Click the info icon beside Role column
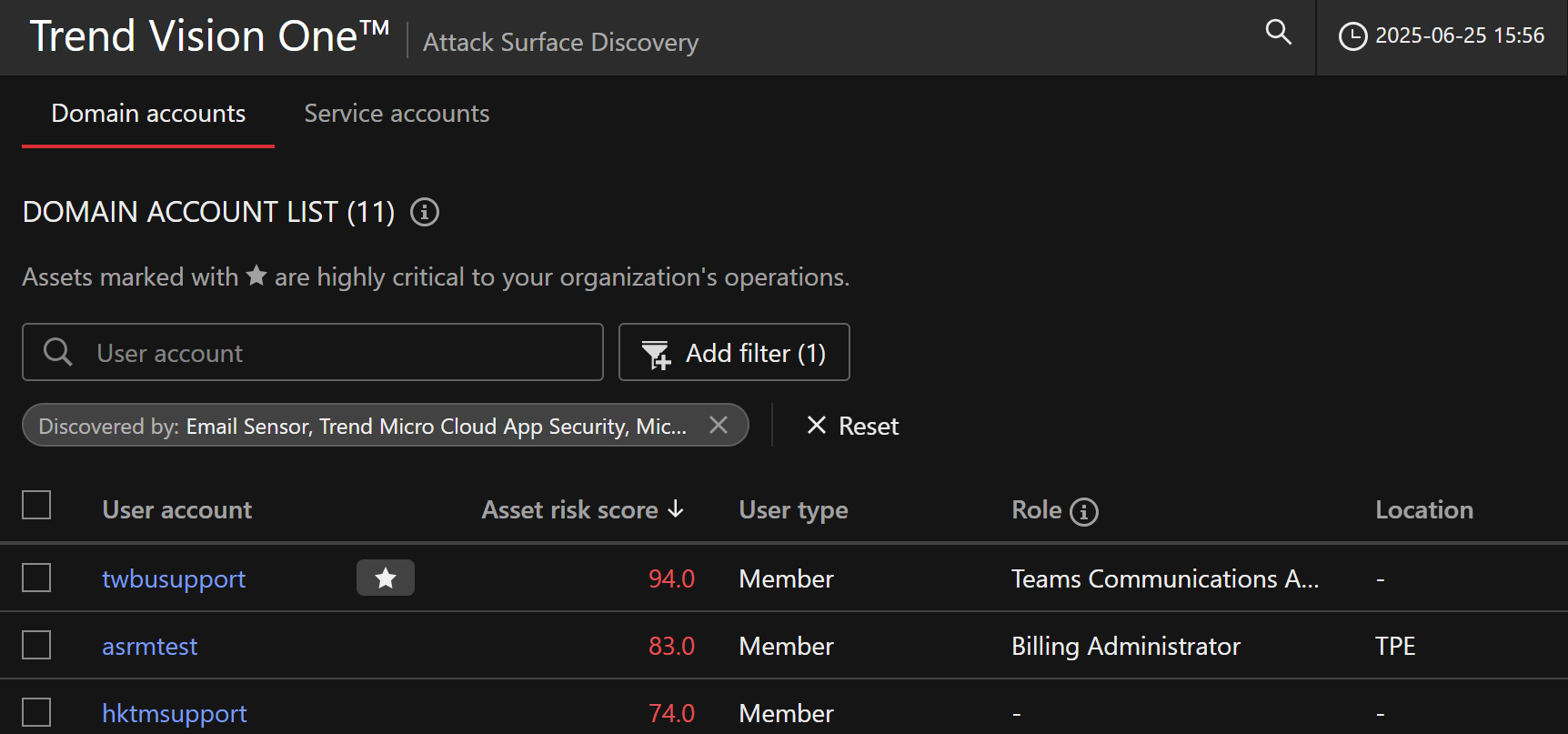Viewport: 1568px width, 734px height. (1083, 512)
